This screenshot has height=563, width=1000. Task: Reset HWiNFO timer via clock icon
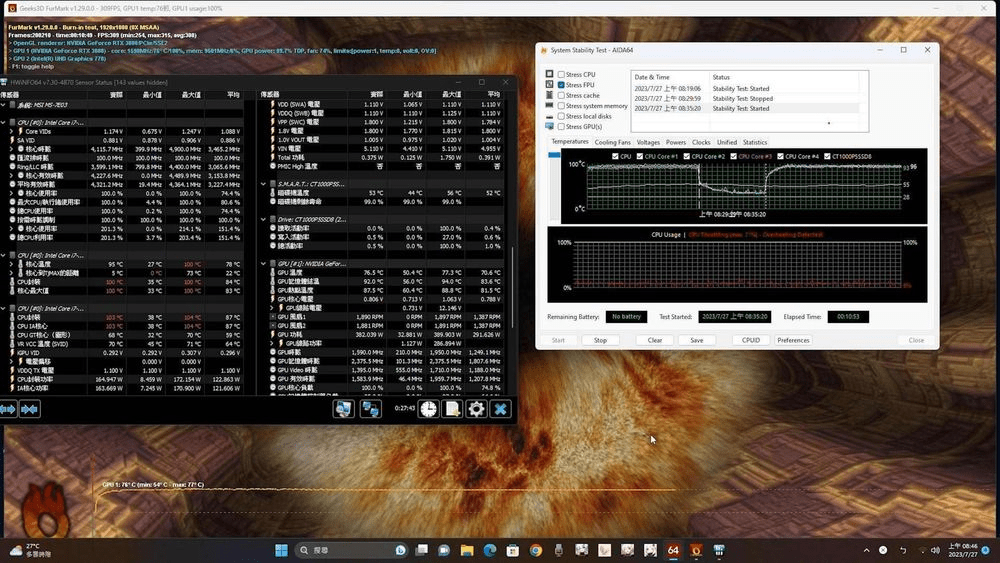429,409
